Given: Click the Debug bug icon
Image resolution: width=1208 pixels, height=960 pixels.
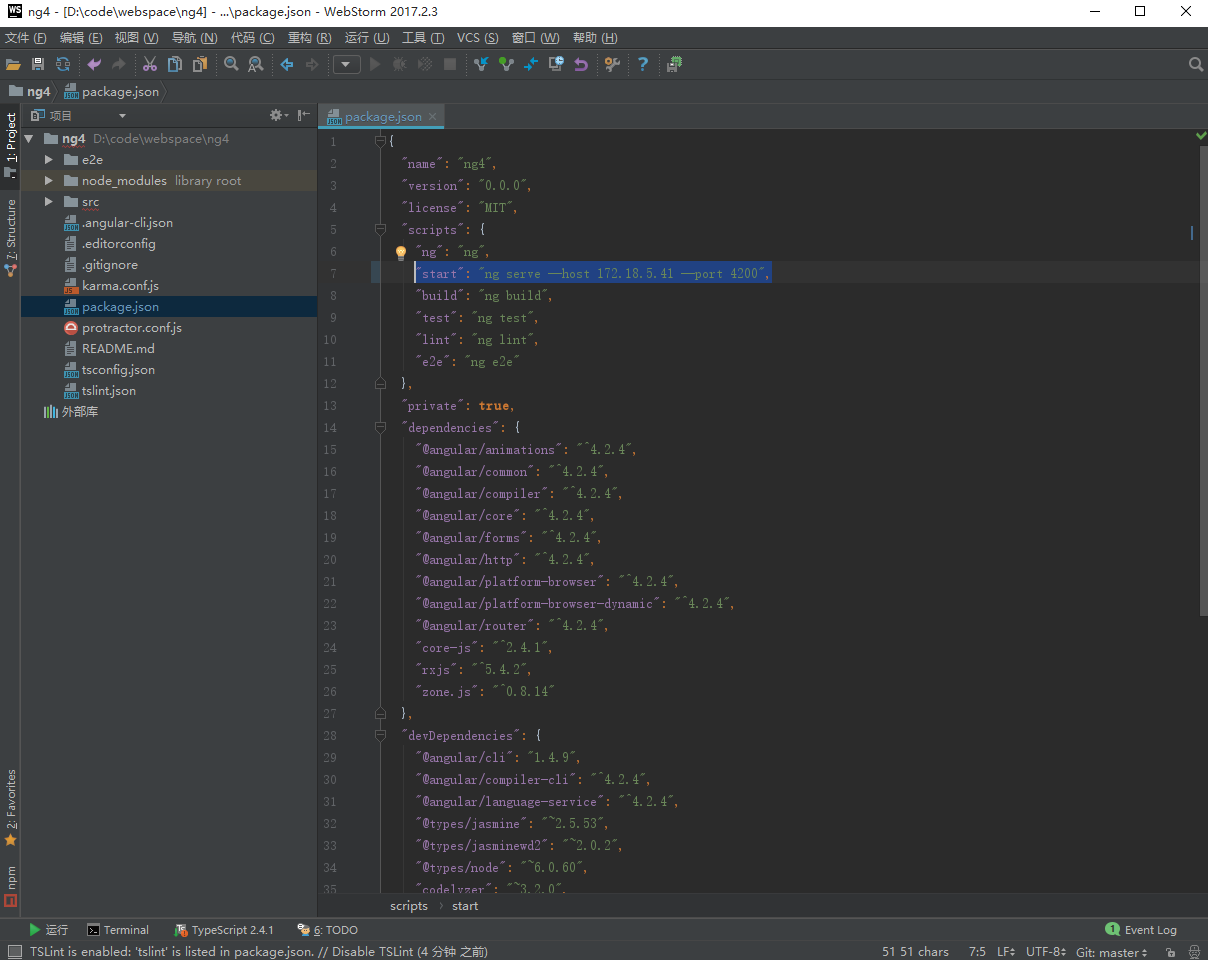Looking at the screenshot, I should pos(400,64).
